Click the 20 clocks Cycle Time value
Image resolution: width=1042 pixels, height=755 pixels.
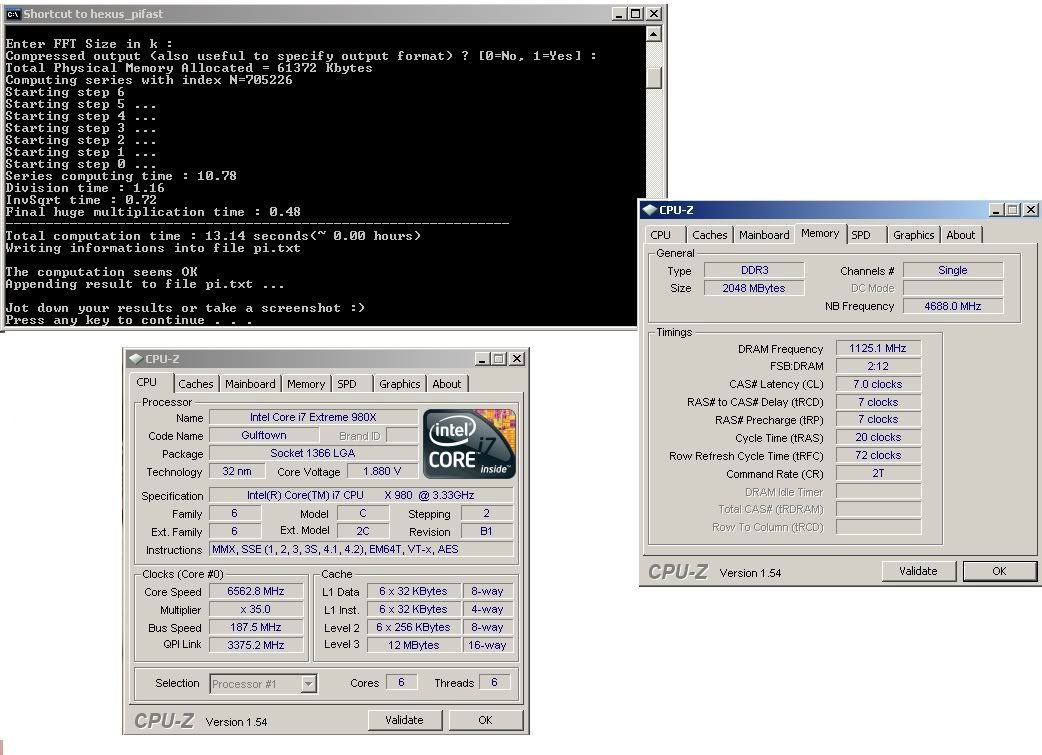point(878,437)
